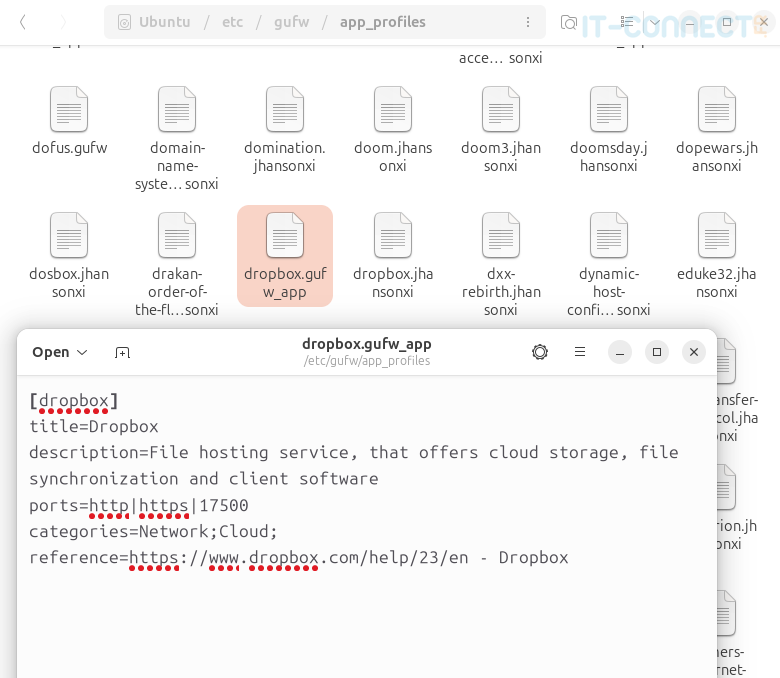The image size is (780, 678).
Task: Minimize the text editor window
Action: [x=620, y=352]
